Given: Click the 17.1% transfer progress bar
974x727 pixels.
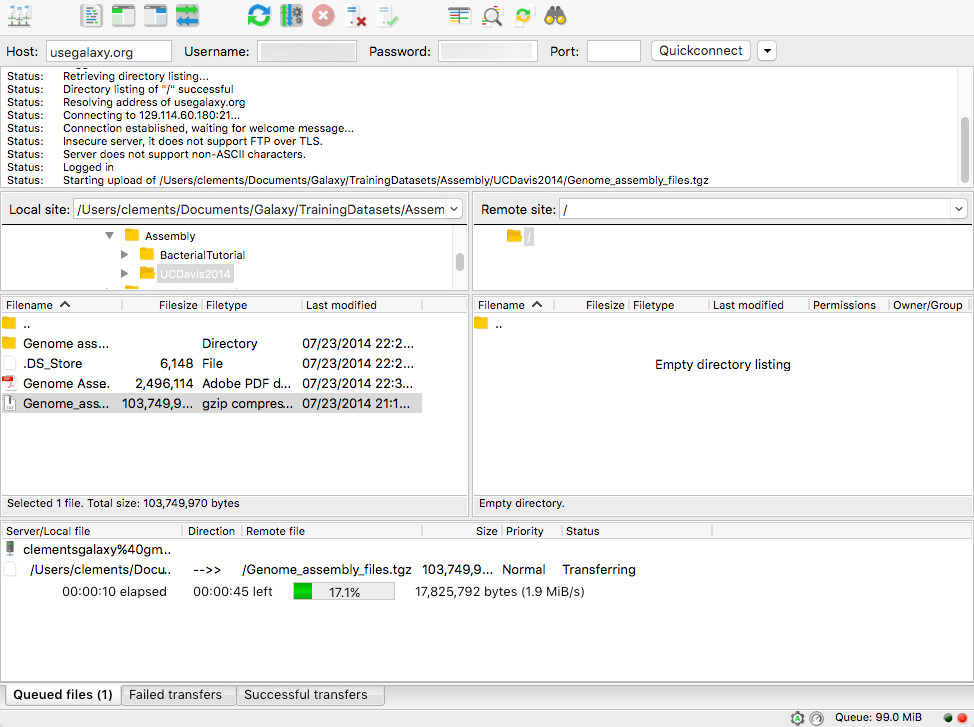Looking at the screenshot, I should 344,592.
